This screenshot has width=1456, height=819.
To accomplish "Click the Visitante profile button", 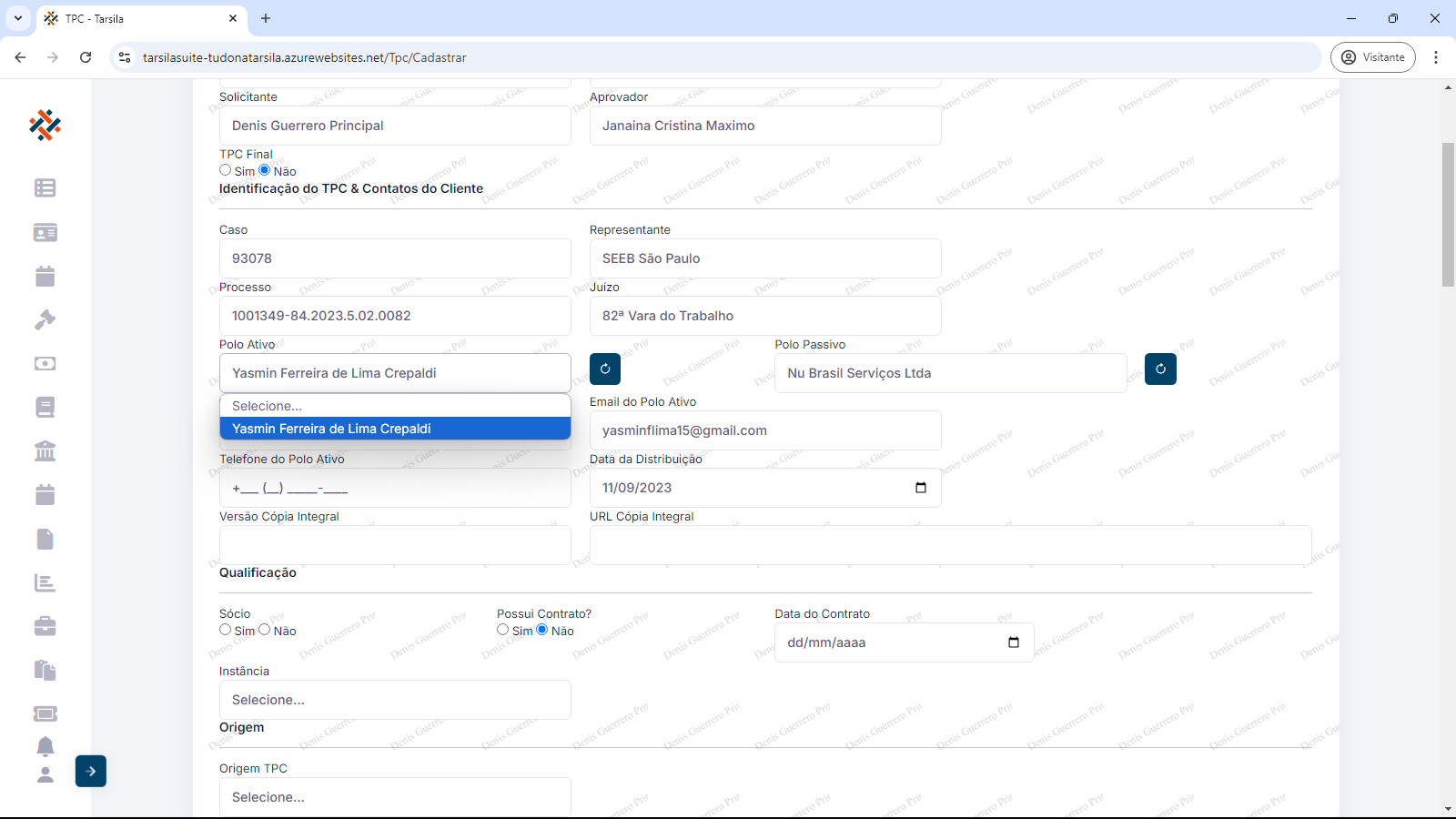I will point(1372,57).
